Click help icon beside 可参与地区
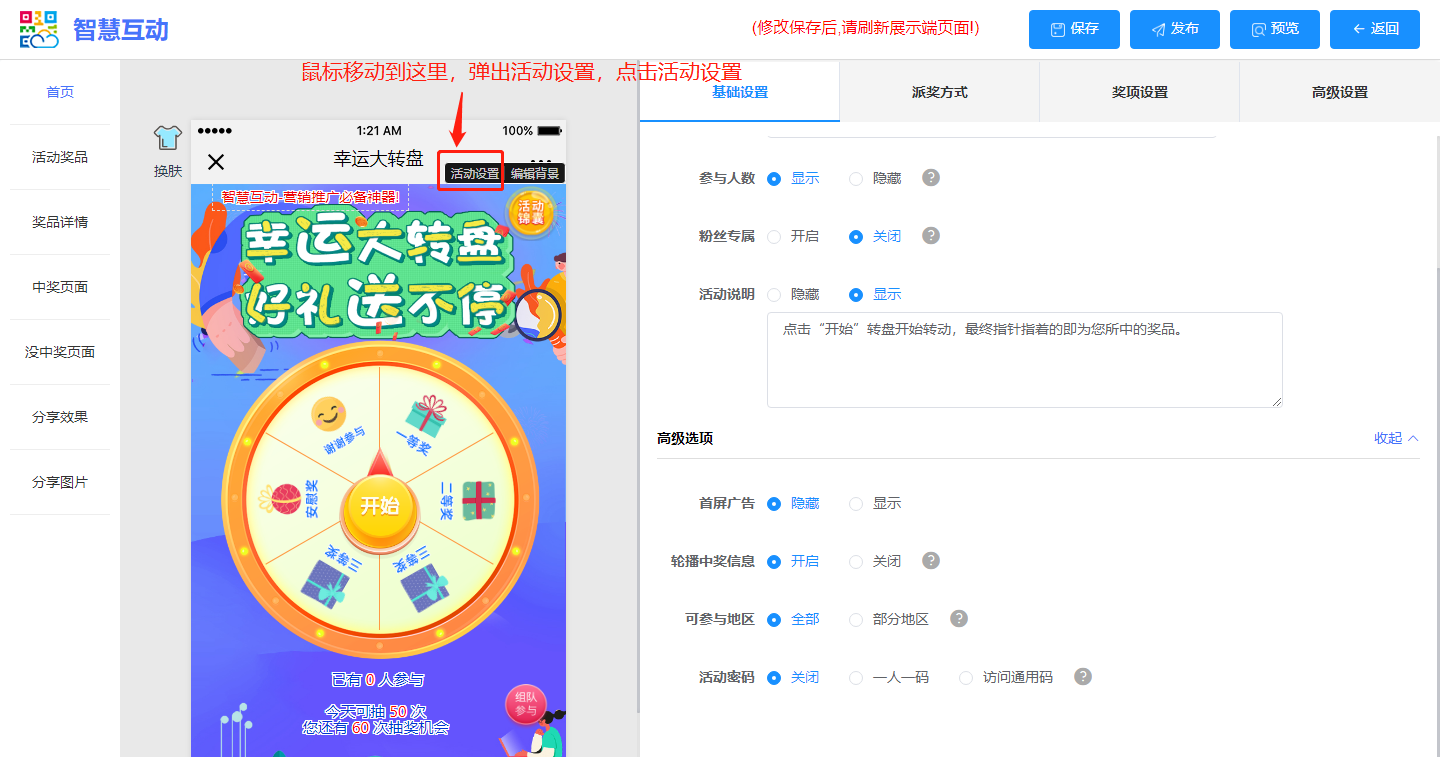Screen dimensions: 1440x757 click(x=959, y=619)
